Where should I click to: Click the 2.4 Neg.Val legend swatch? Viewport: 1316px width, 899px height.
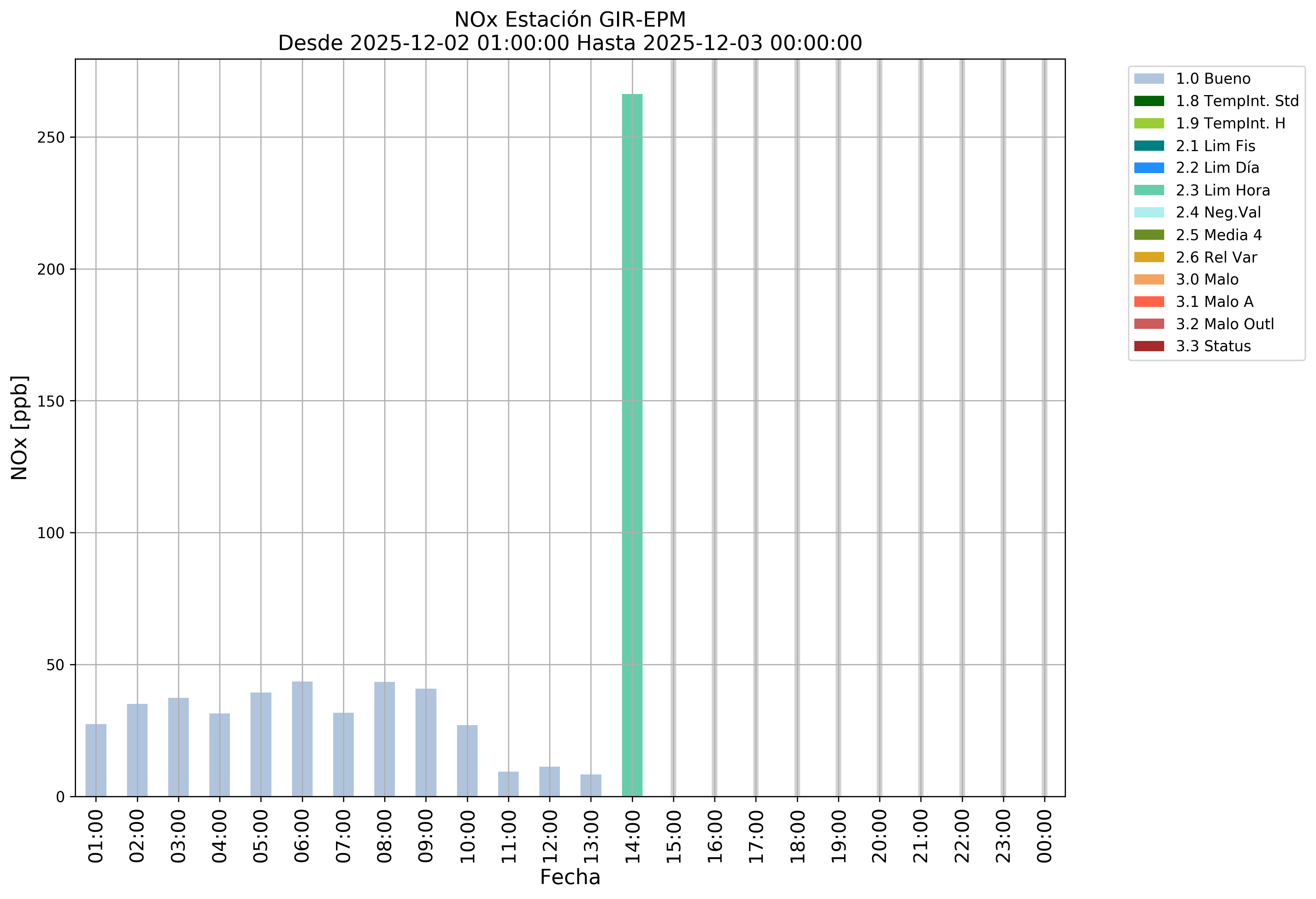1149,212
